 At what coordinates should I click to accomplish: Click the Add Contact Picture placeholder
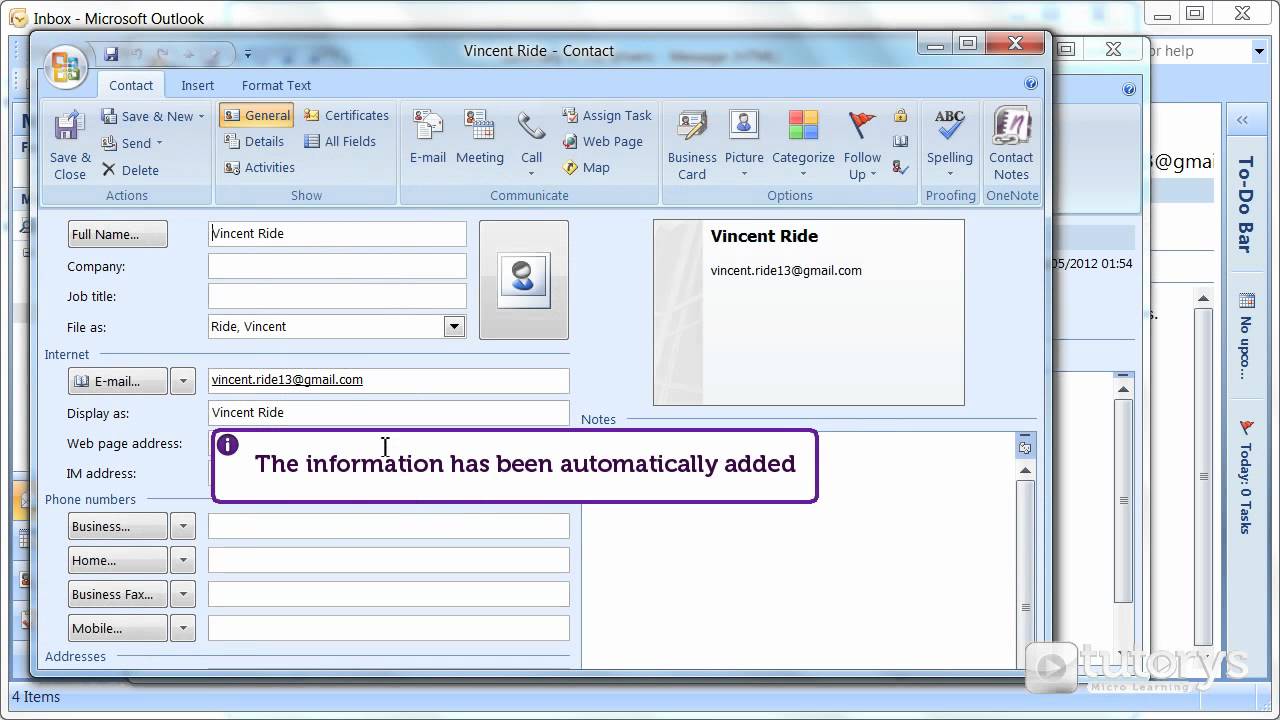[524, 279]
